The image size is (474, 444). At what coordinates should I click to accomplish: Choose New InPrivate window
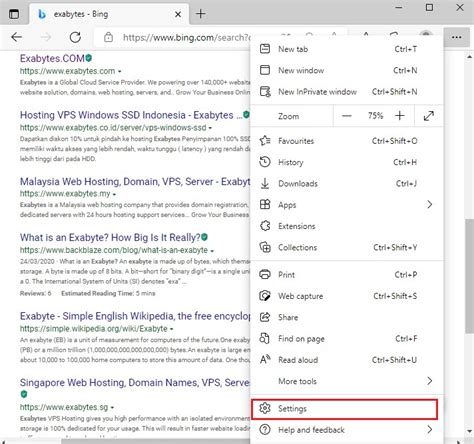[347, 92]
